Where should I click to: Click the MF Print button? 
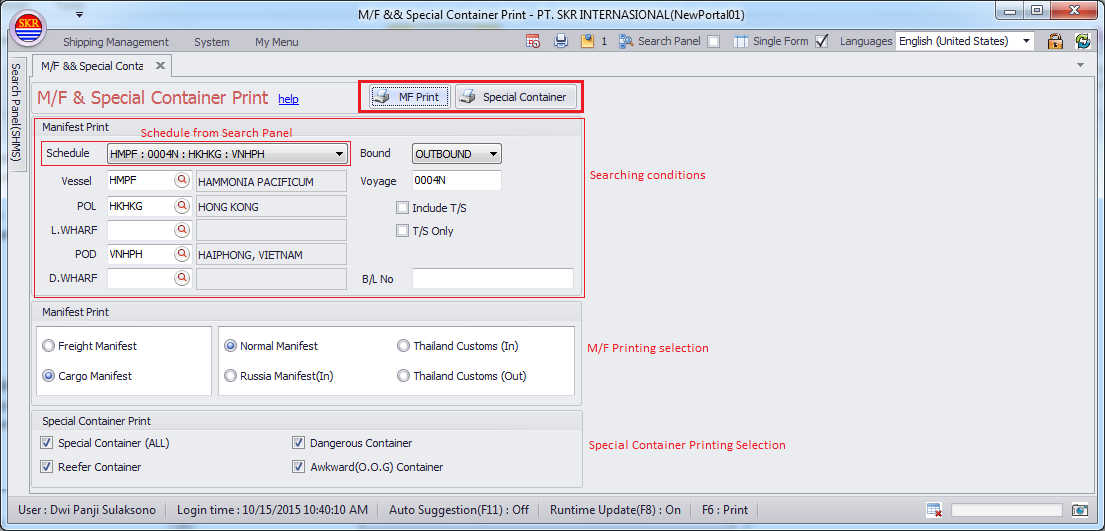click(x=410, y=97)
